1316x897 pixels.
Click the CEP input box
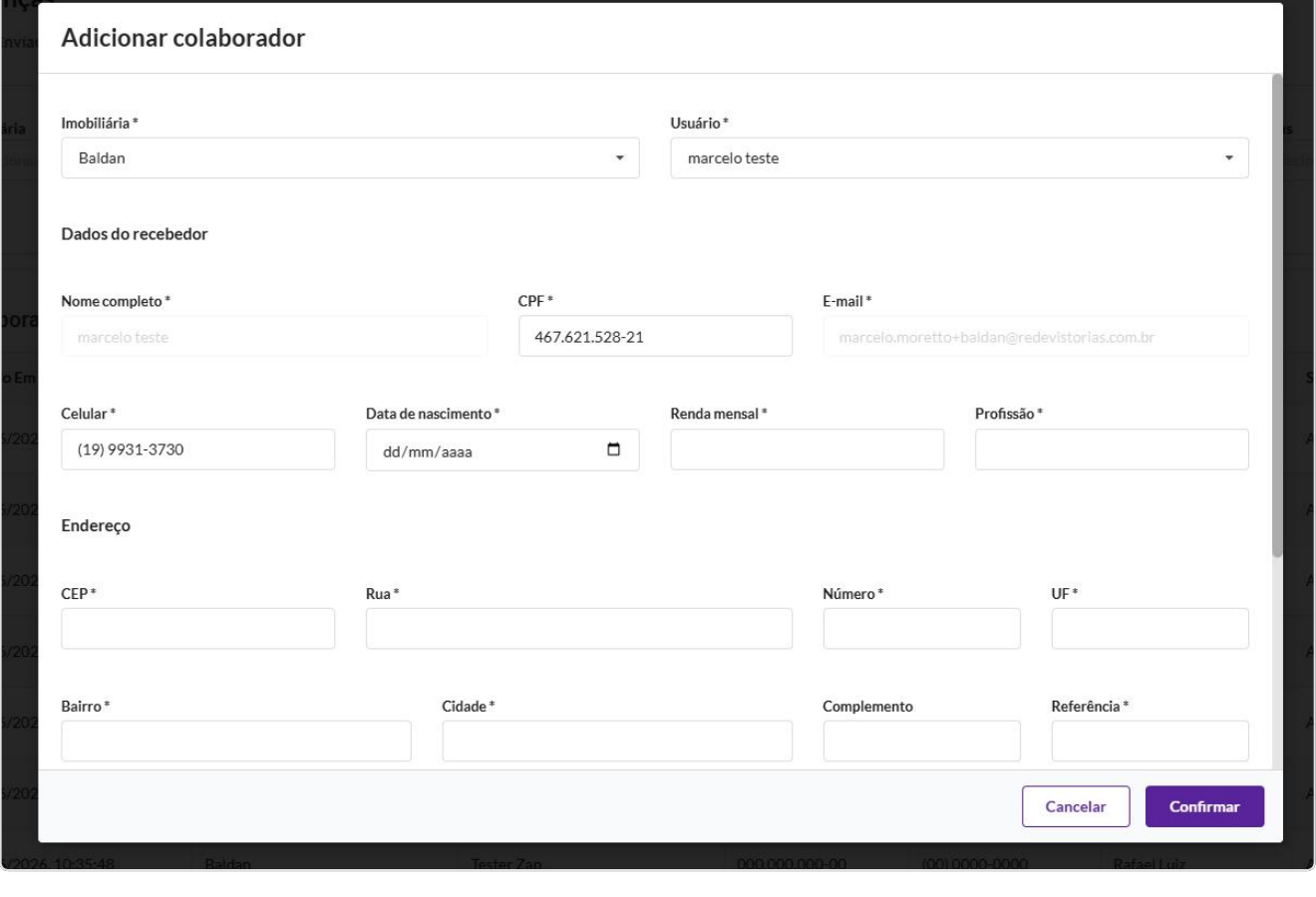point(197,629)
